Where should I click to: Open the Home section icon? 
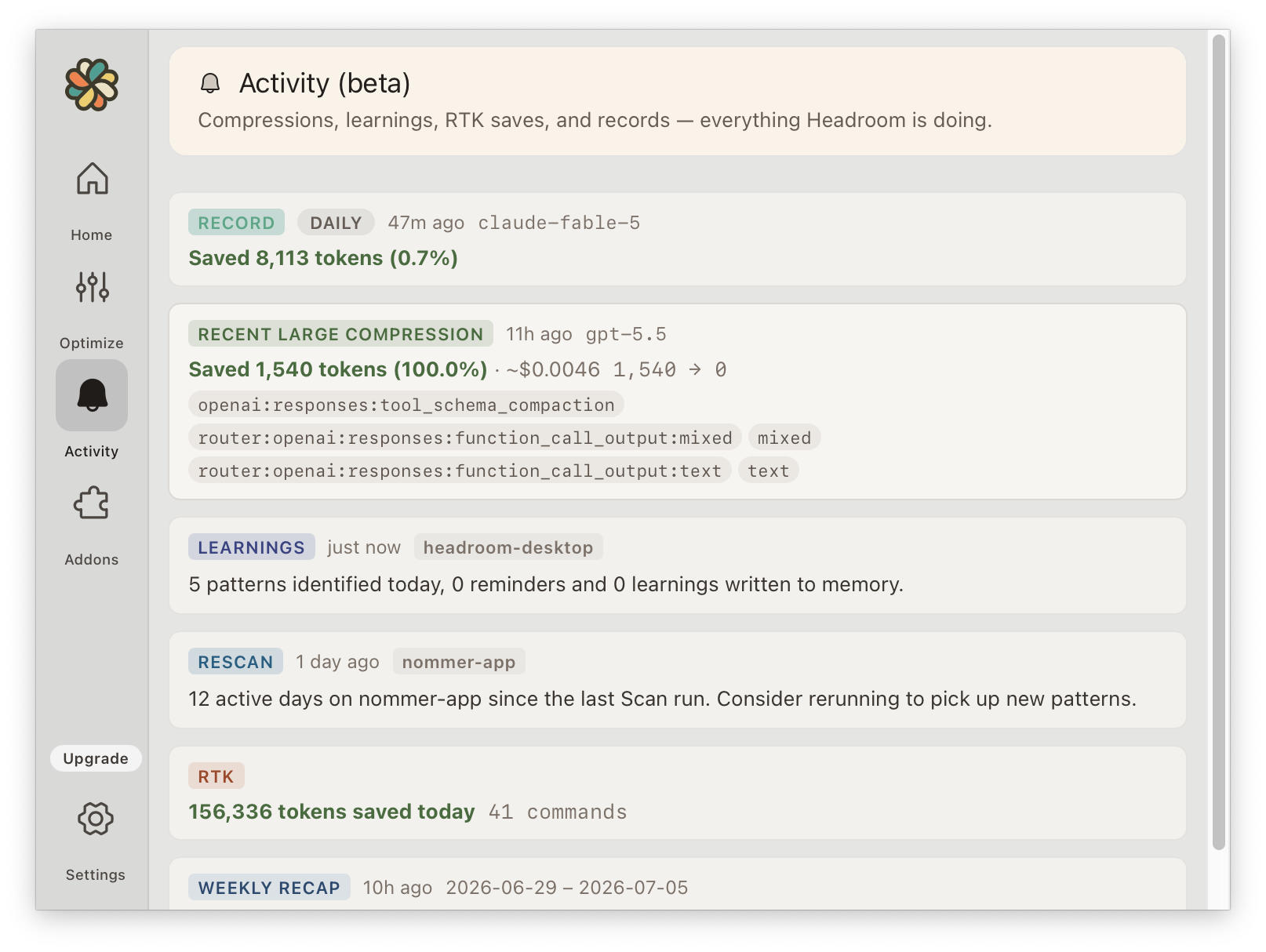point(92,179)
